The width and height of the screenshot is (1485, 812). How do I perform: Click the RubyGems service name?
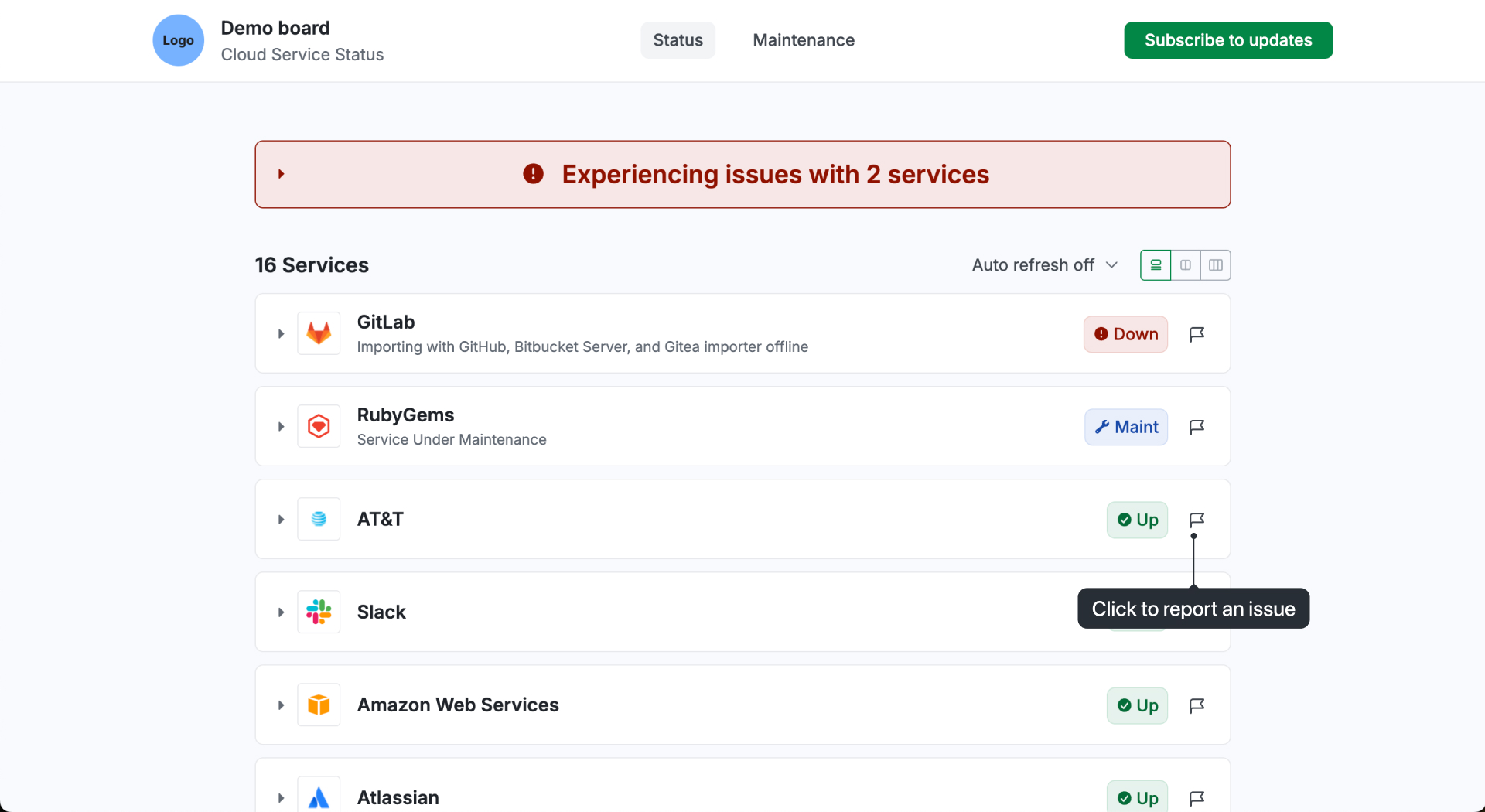405,415
